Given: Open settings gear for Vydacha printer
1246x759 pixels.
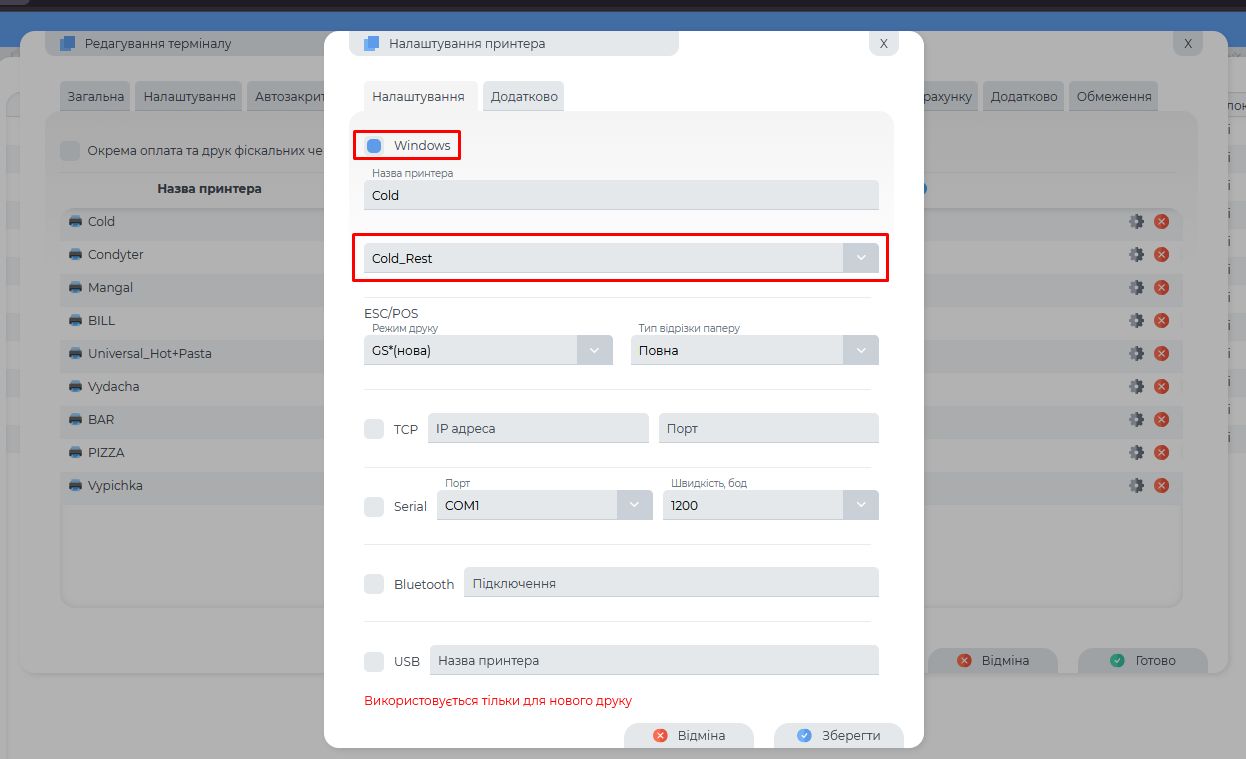Looking at the screenshot, I should point(1136,387).
